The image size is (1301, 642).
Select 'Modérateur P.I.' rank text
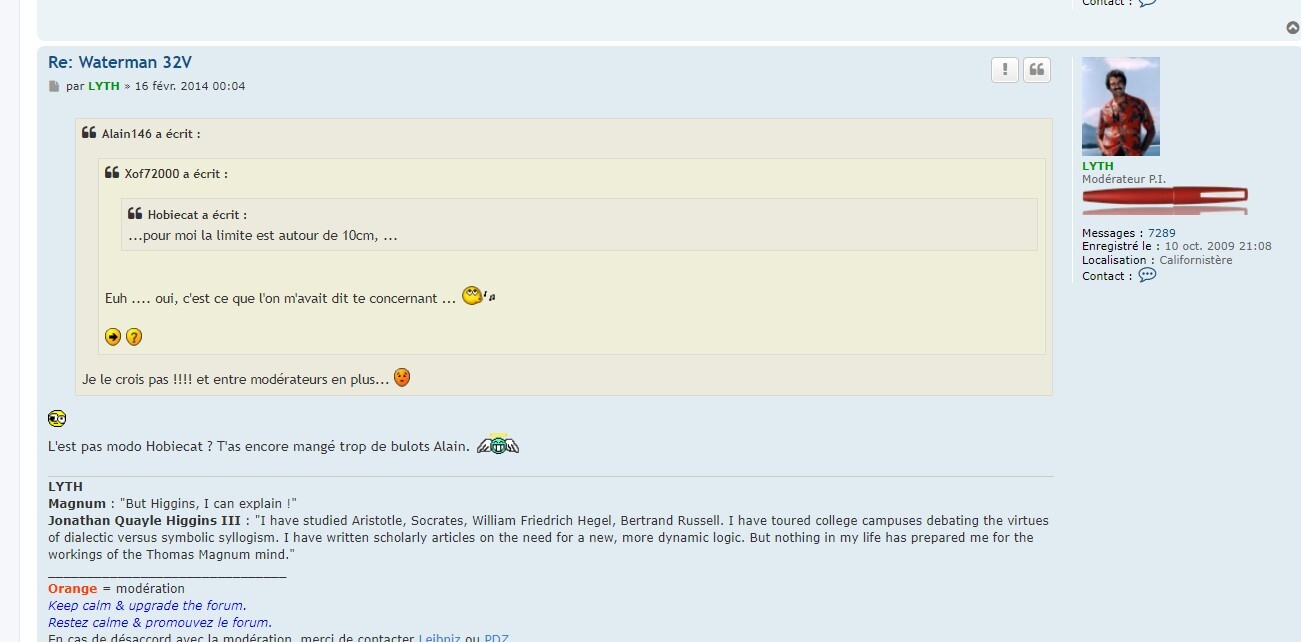coord(1124,179)
